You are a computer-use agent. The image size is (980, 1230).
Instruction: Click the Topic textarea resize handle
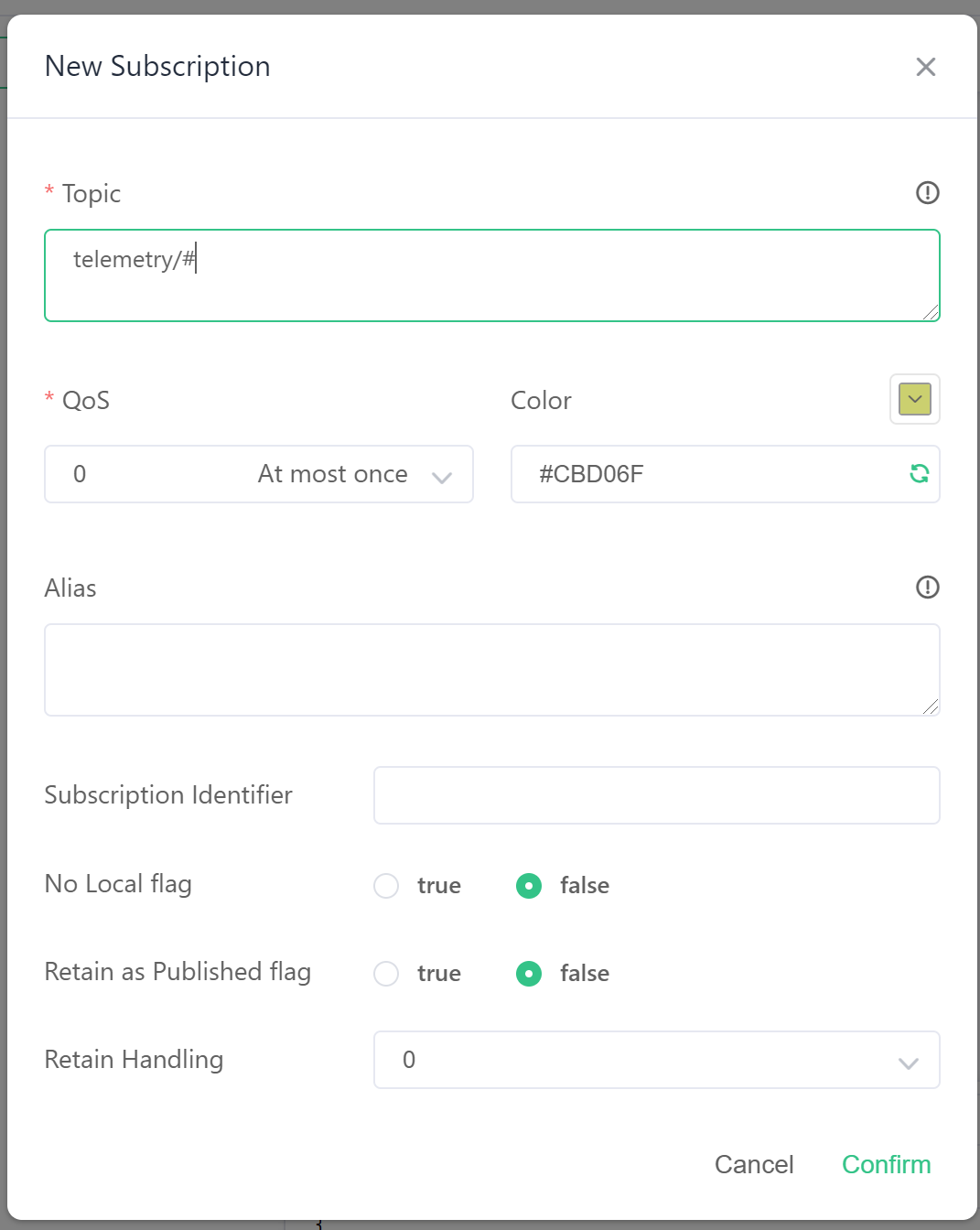[x=932, y=313]
